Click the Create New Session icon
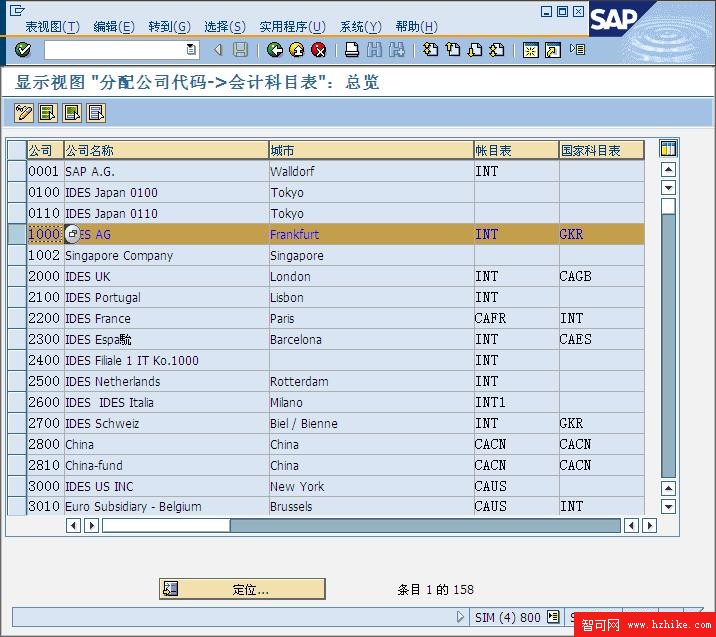Viewport: 716px width, 637px height. pyautogui.click(x=531, y=50)
